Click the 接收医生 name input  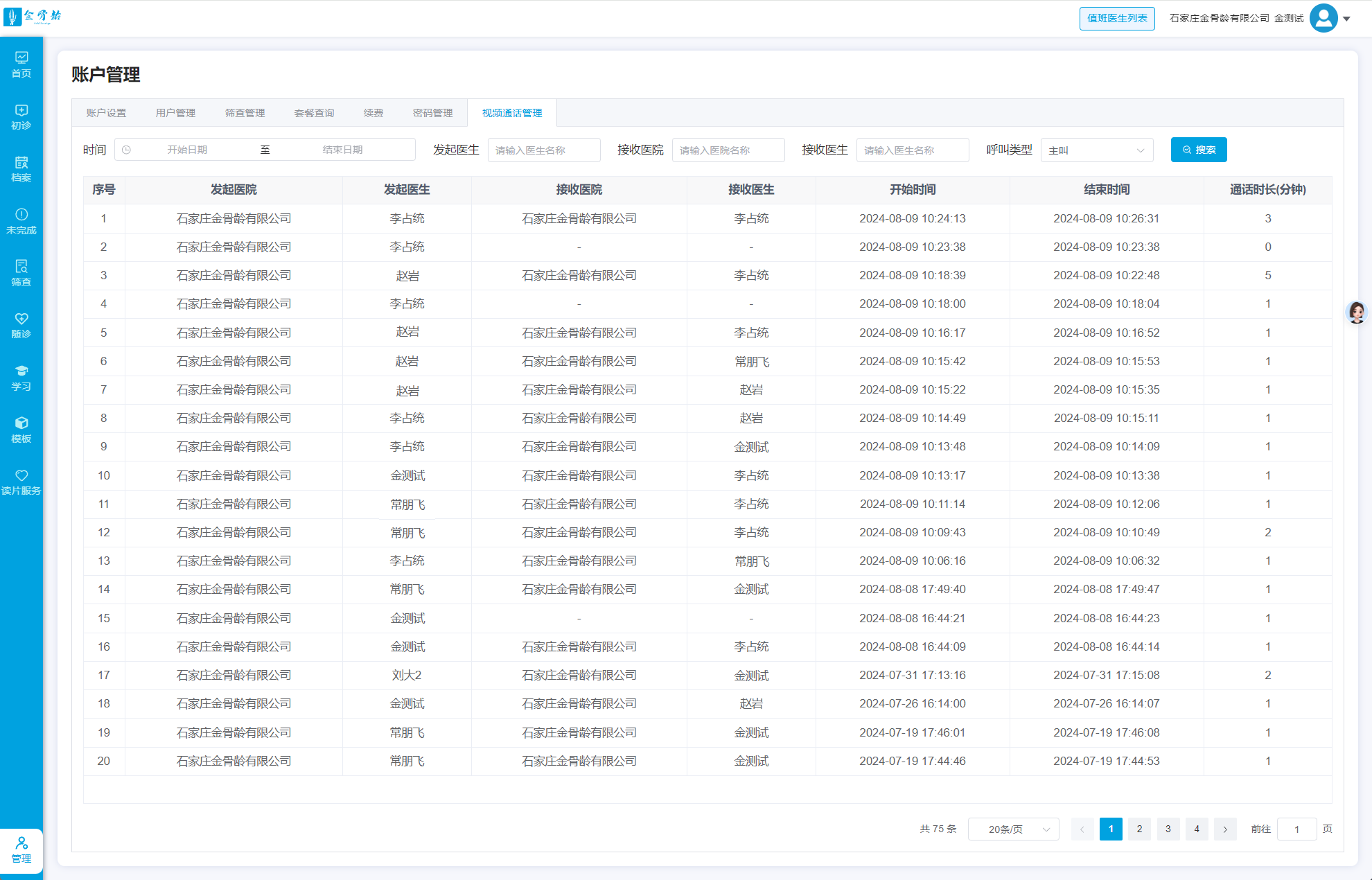point(913,150)
